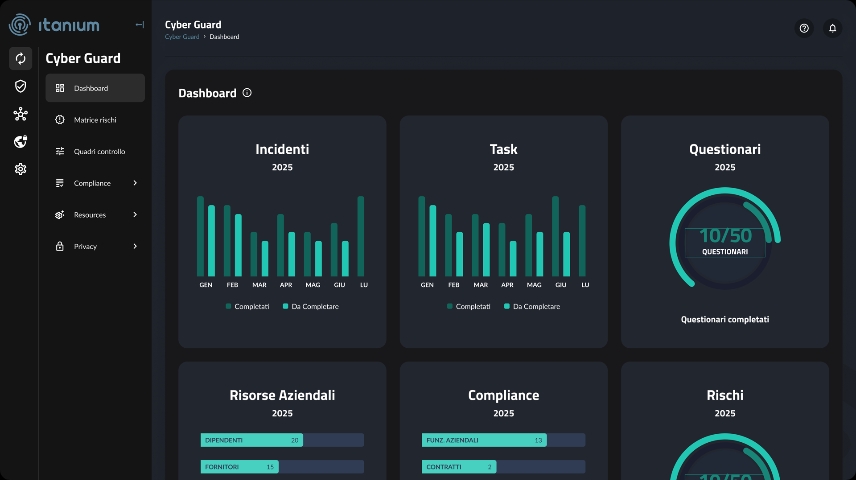Expand the Compliance submenu chevron
Viewport: 856px width, 480px height.
click(x=135, y=183)
